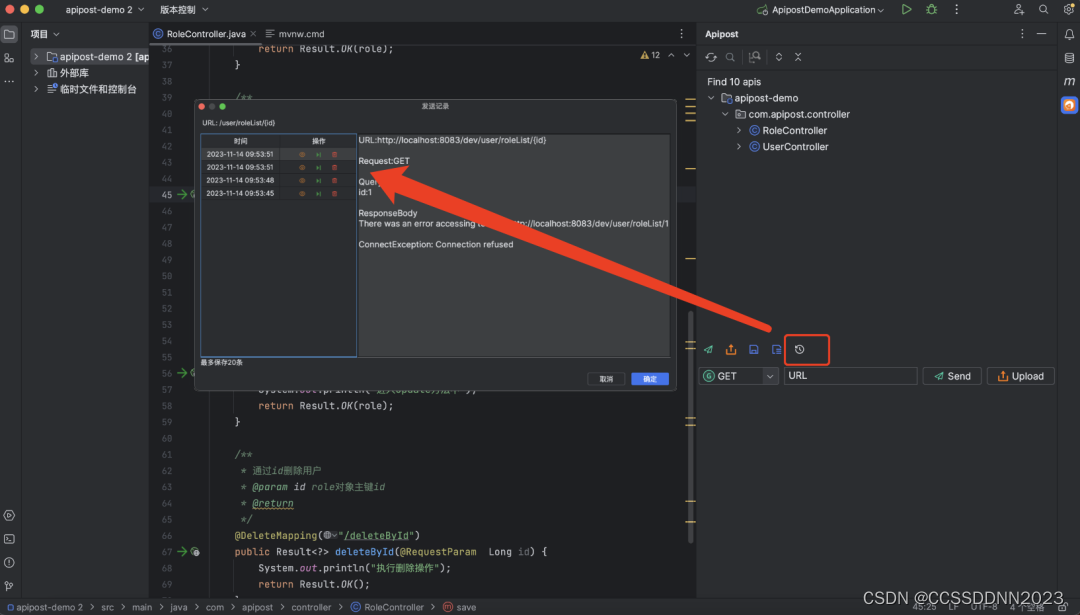The width and height of the screenshot is (1080, 615).
Task: Click the 取消 button in dialog
Action: 606,379
